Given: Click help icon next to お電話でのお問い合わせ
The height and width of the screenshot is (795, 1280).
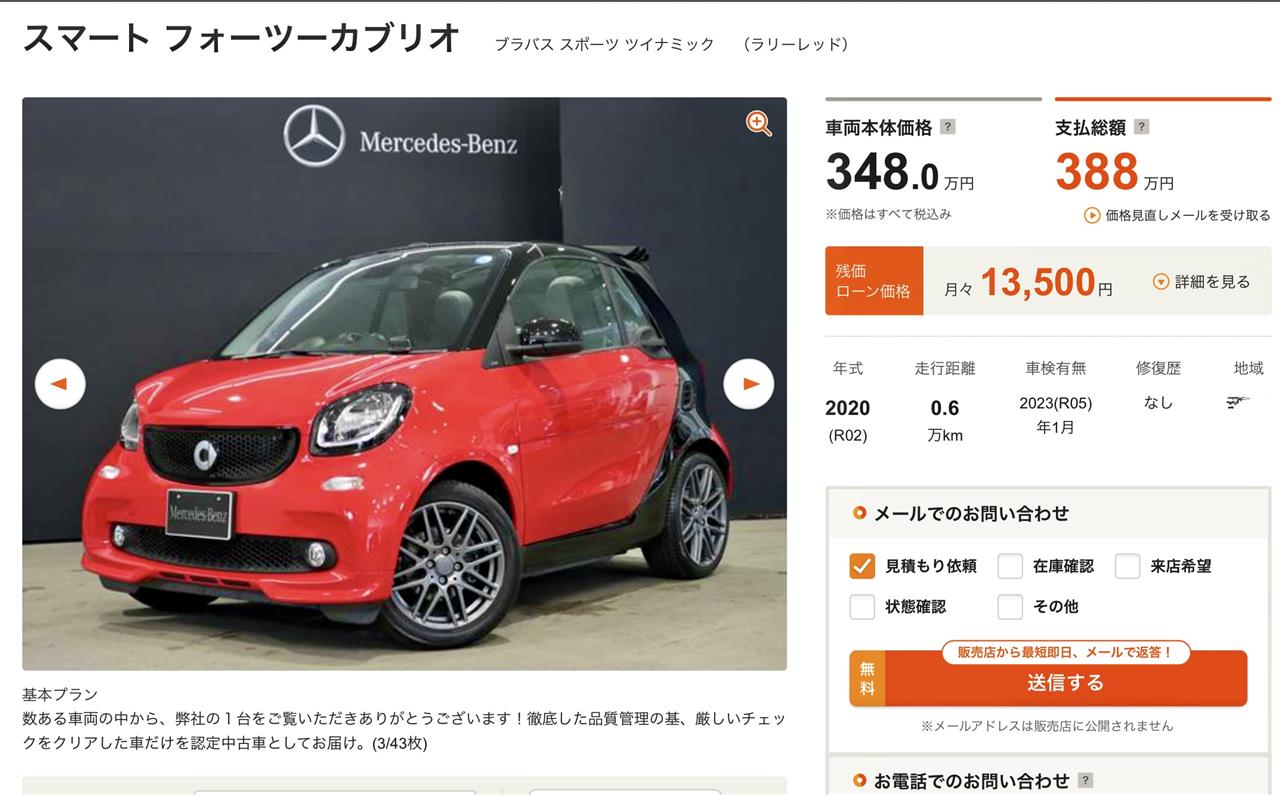Looking at the screenshot, I should (x=1085, y=781).
